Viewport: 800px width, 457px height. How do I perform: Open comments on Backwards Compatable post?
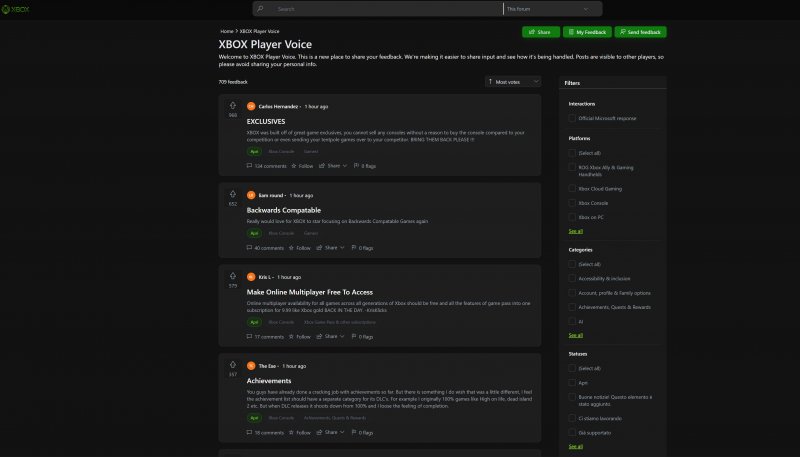(265, 248)
